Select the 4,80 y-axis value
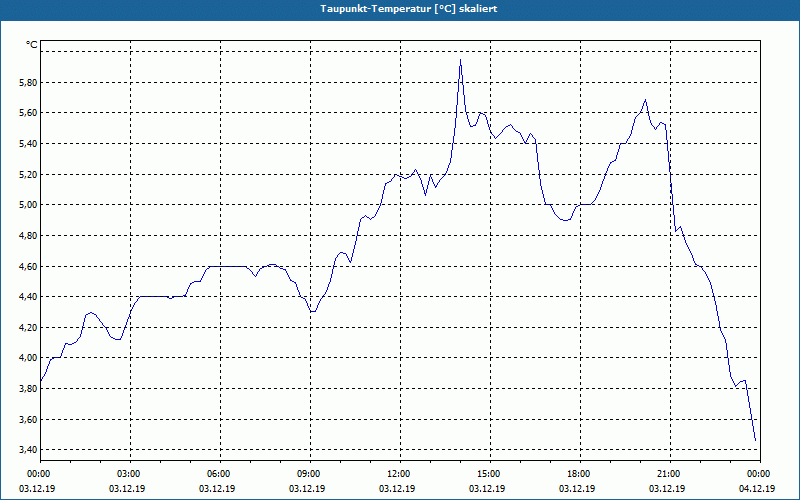This screenshot has width=800, height=500. click(28, 236)
